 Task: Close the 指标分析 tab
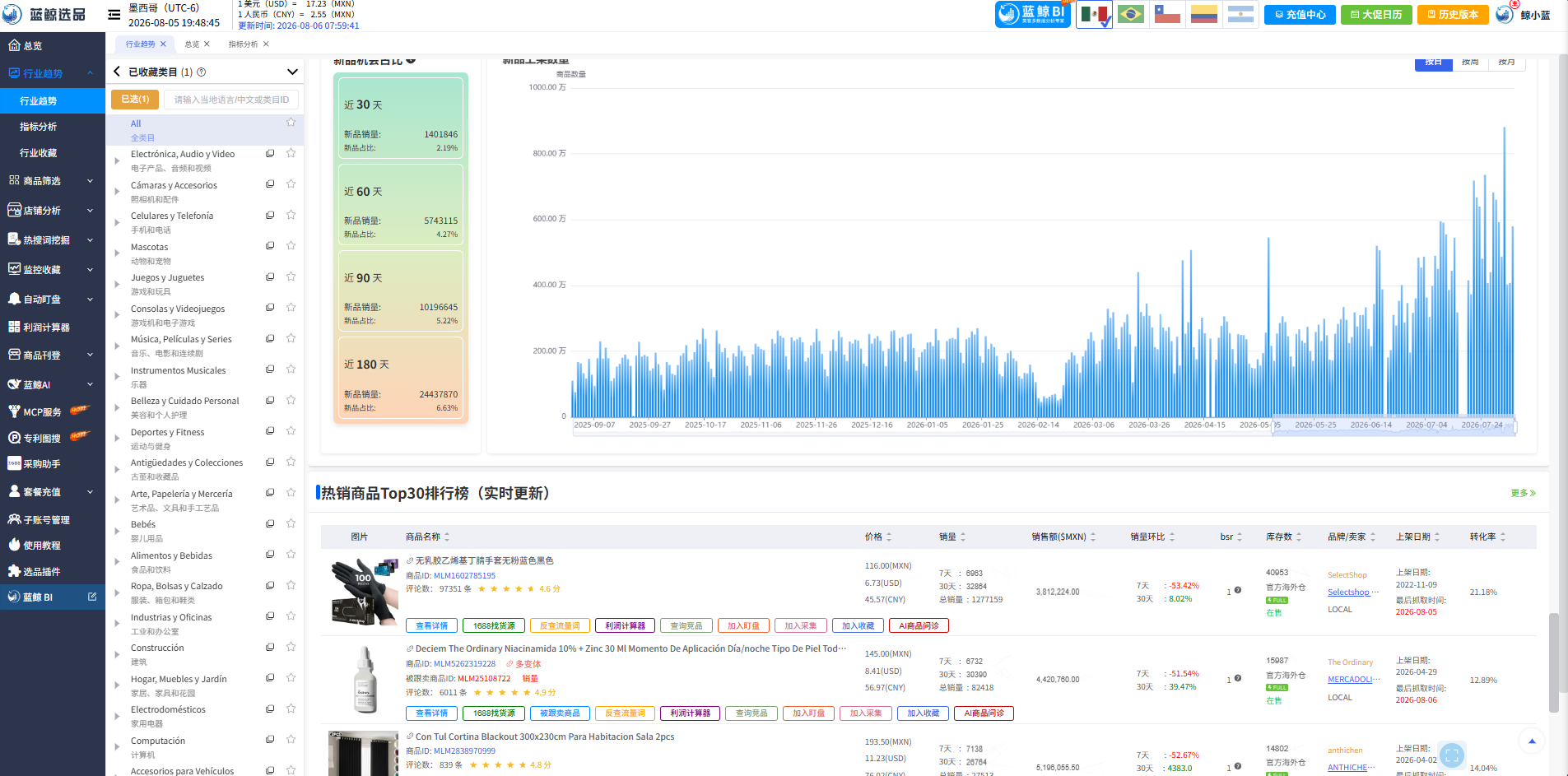(x=266, y=44)
